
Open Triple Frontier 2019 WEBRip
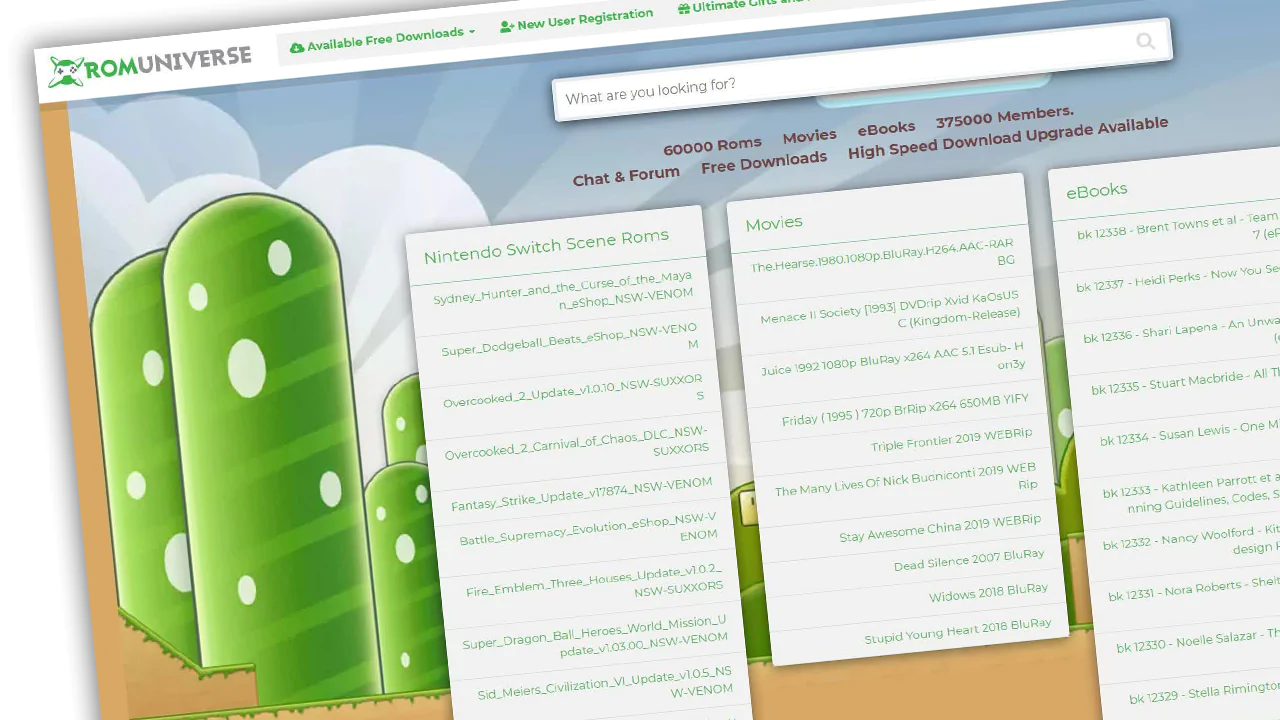pyautogui.click(x=951, y=440)
